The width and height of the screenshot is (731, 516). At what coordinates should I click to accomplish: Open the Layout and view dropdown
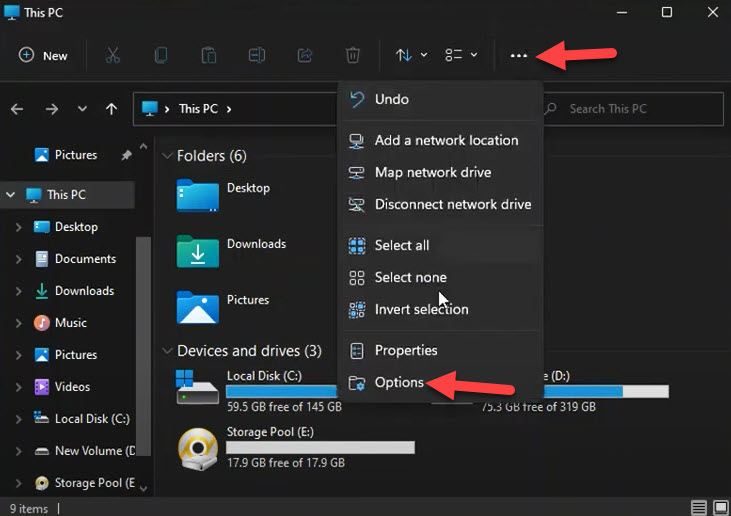(x=461, y=55)
